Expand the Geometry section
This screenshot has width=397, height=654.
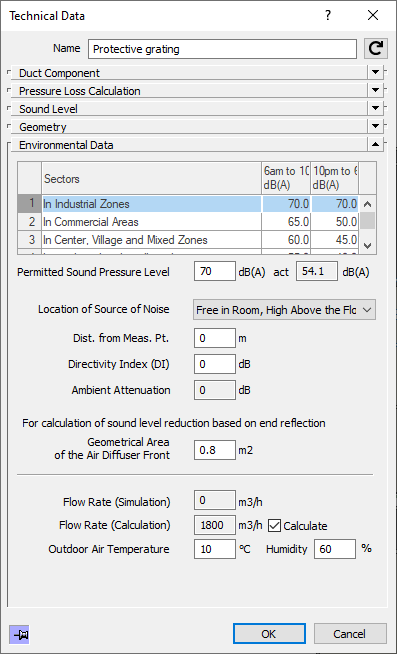[375, 126]
